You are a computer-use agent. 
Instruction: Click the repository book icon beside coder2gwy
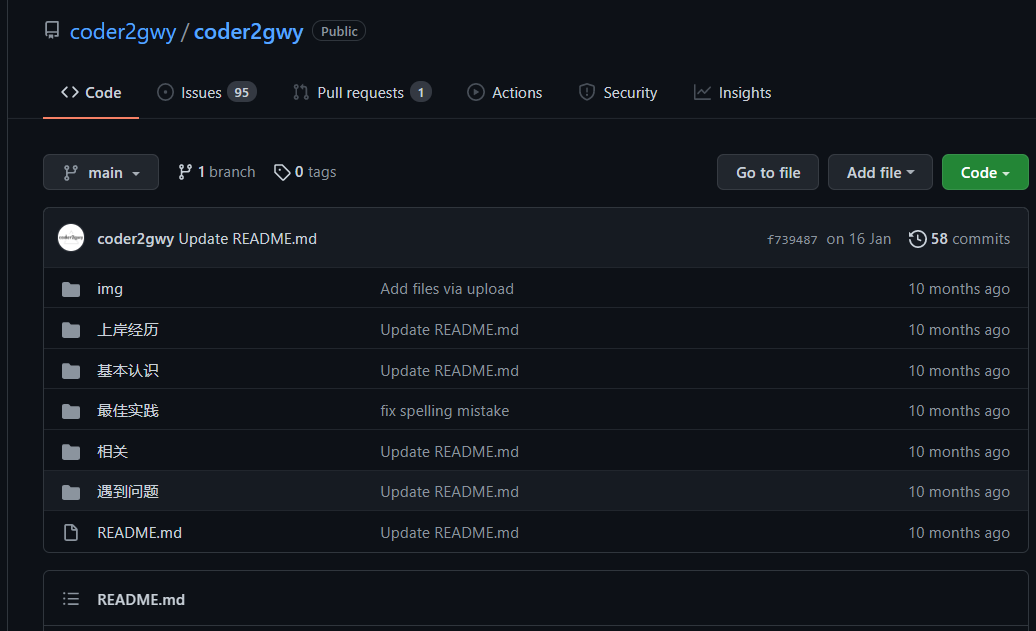[52, 30]
